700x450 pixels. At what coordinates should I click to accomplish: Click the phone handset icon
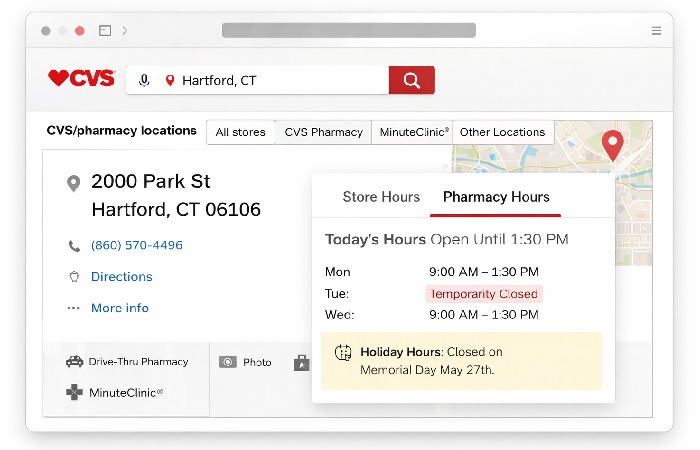pyautogui.click(x=74, y=246)
